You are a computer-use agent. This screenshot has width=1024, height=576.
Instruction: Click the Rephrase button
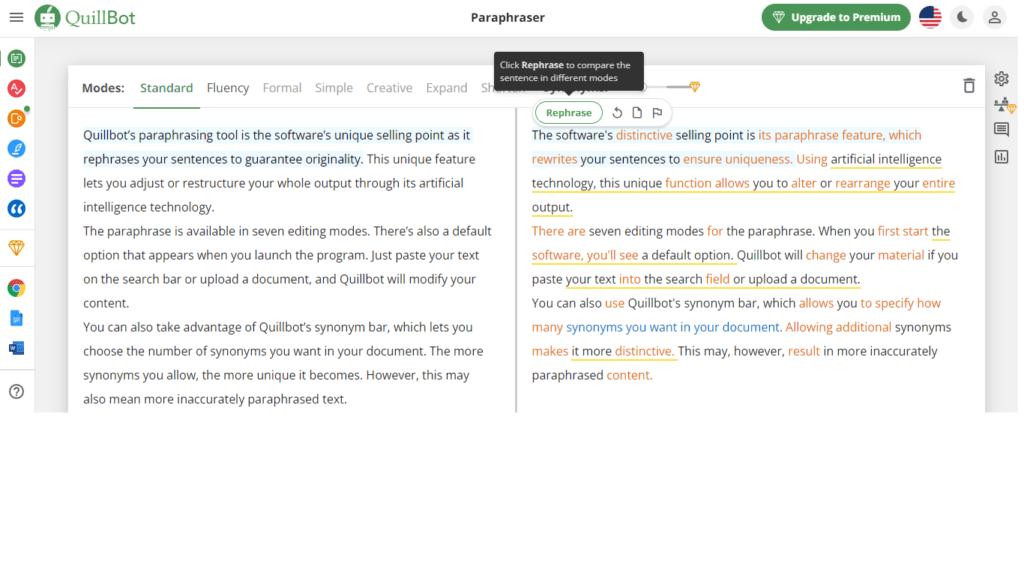pyautogui.click(x=568, y=112)
